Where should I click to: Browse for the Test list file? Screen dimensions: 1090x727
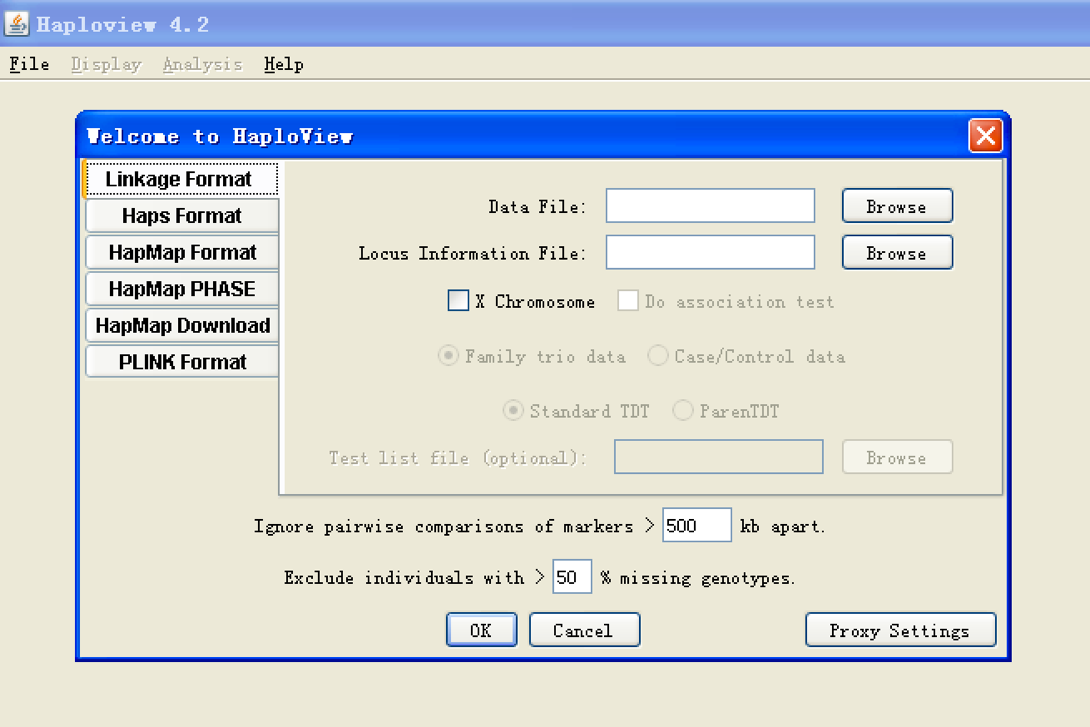click(x=897, y=457)
